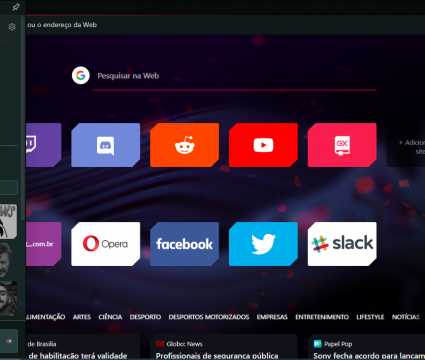
Task: Open the Discord speed dial tile
Action: coord(106,145)
